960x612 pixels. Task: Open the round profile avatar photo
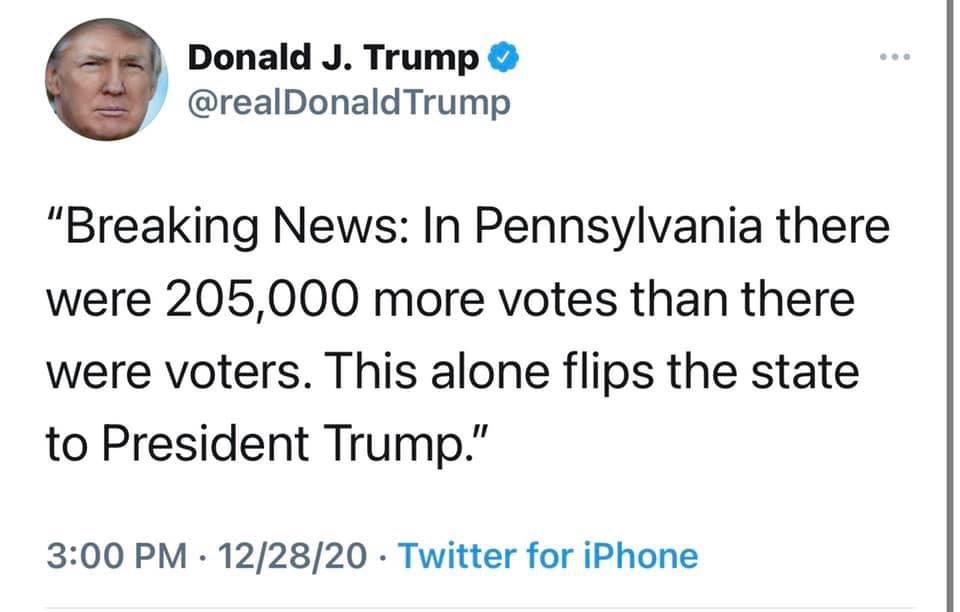click(x=104, y=78)
